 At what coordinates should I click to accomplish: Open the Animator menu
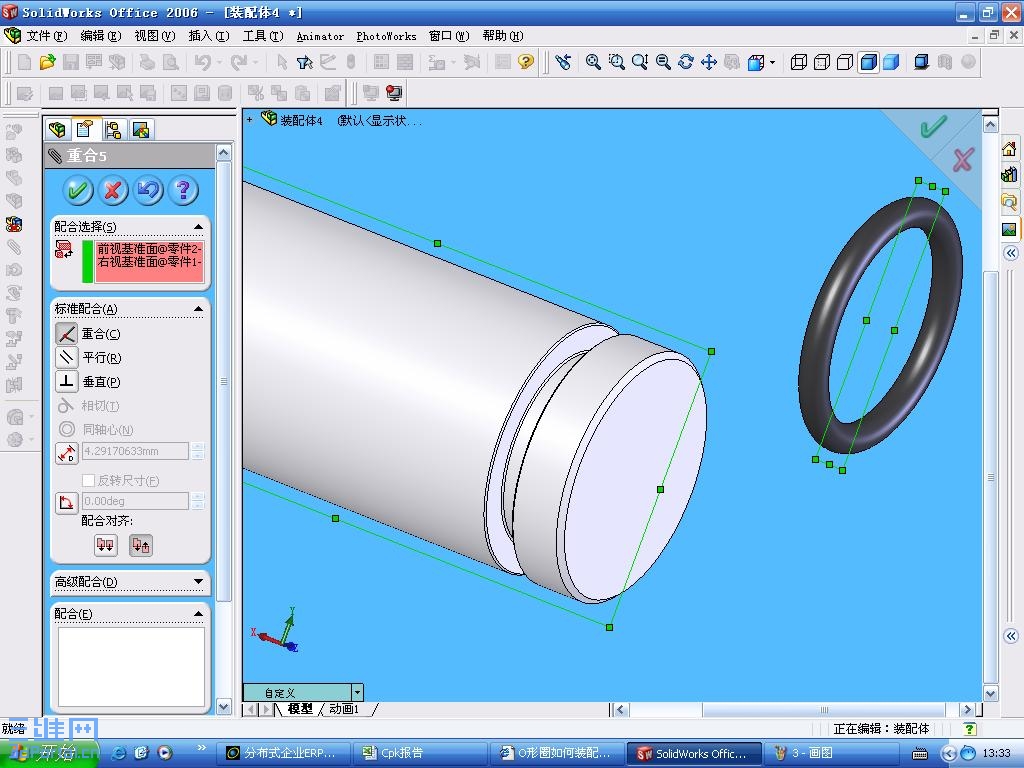click(320, 37)
